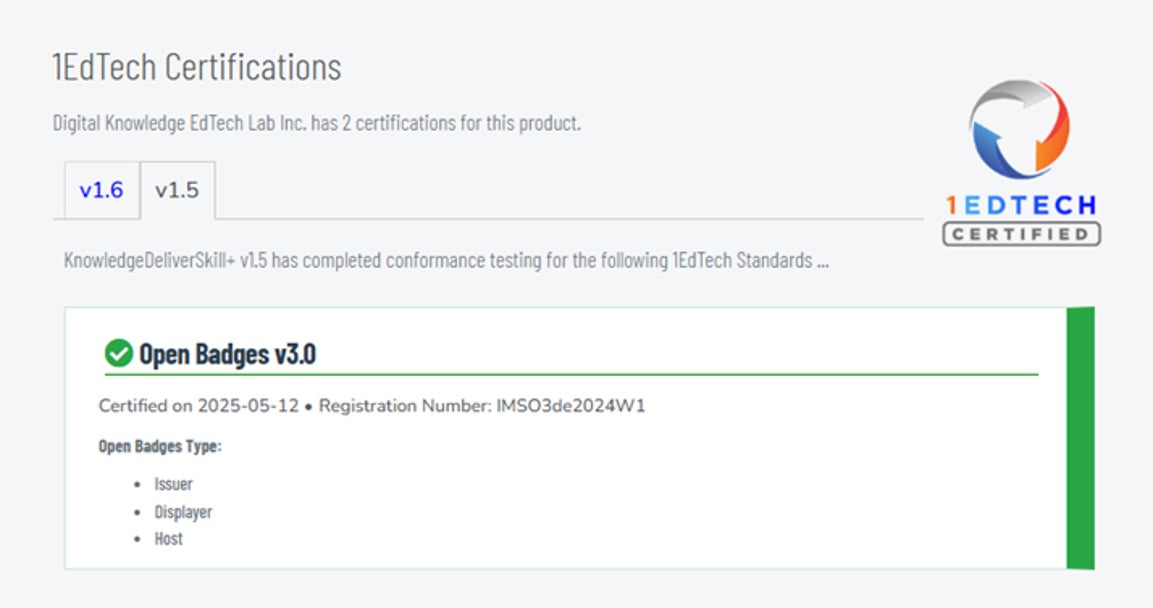The image size is (1153, 608).
Task: Click the 1EdTech Certifications heading
Action: click(x=197, y=67)
